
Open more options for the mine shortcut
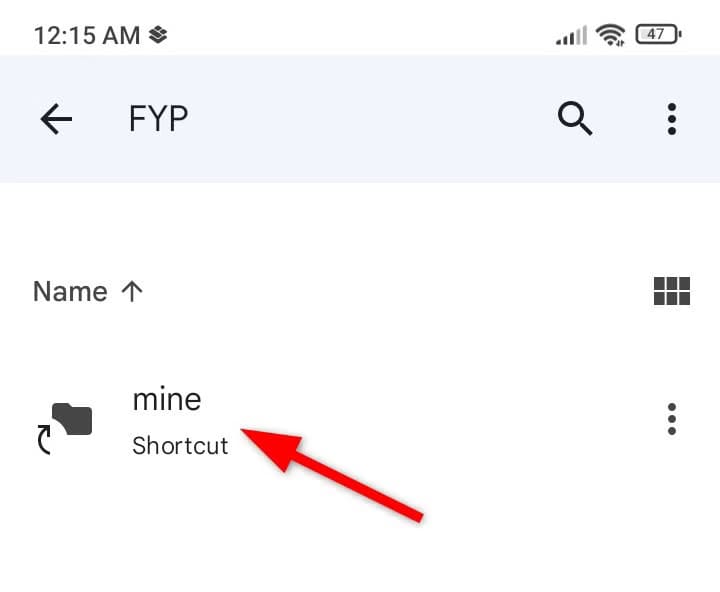click(672, 419)
